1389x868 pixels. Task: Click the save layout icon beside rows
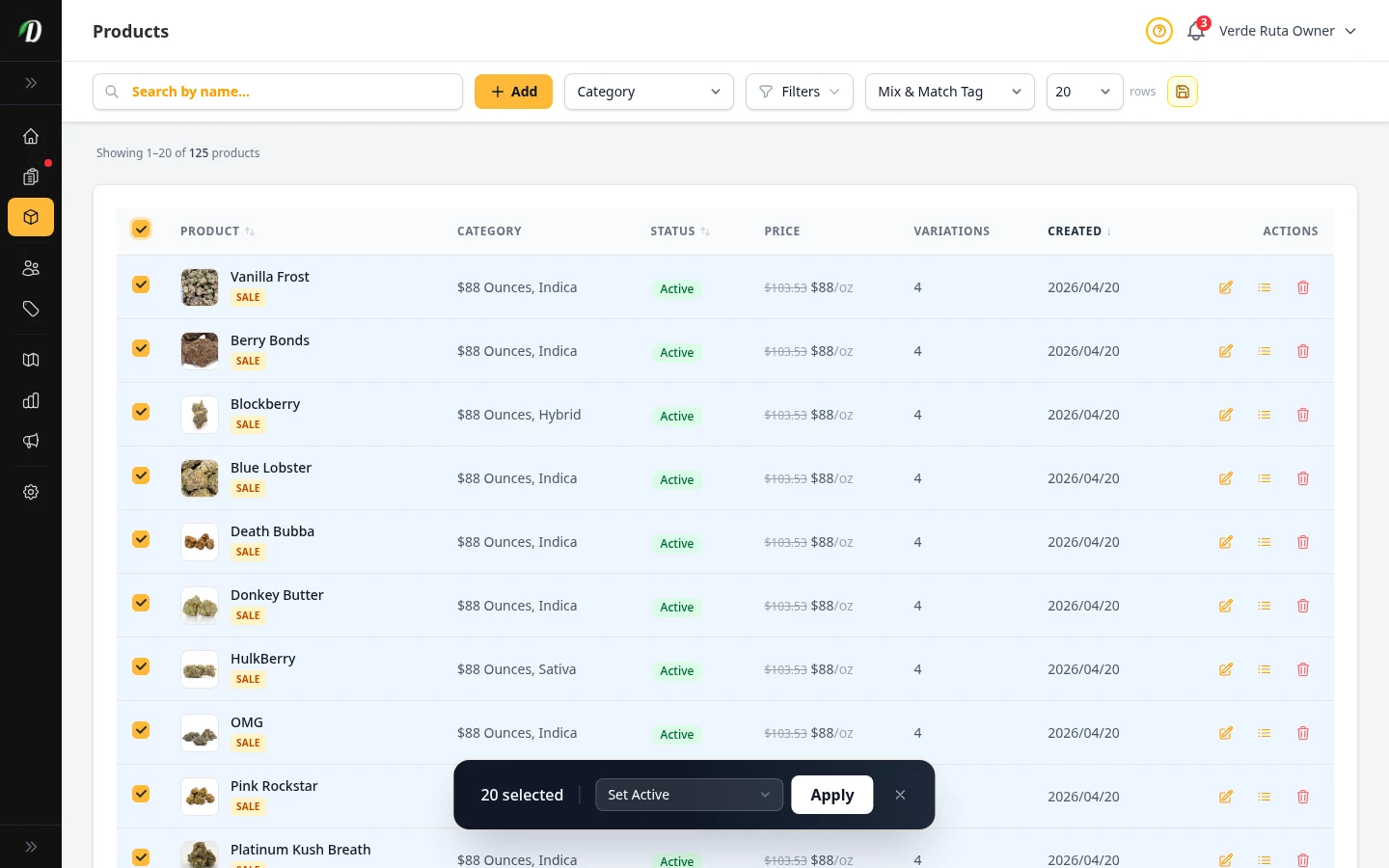[x=1182, y=92]
